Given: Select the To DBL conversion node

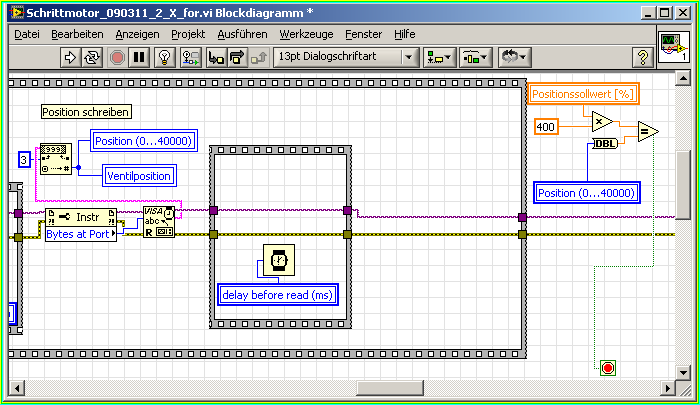Looking at the screenshot, I should click(x=605, y=143).
